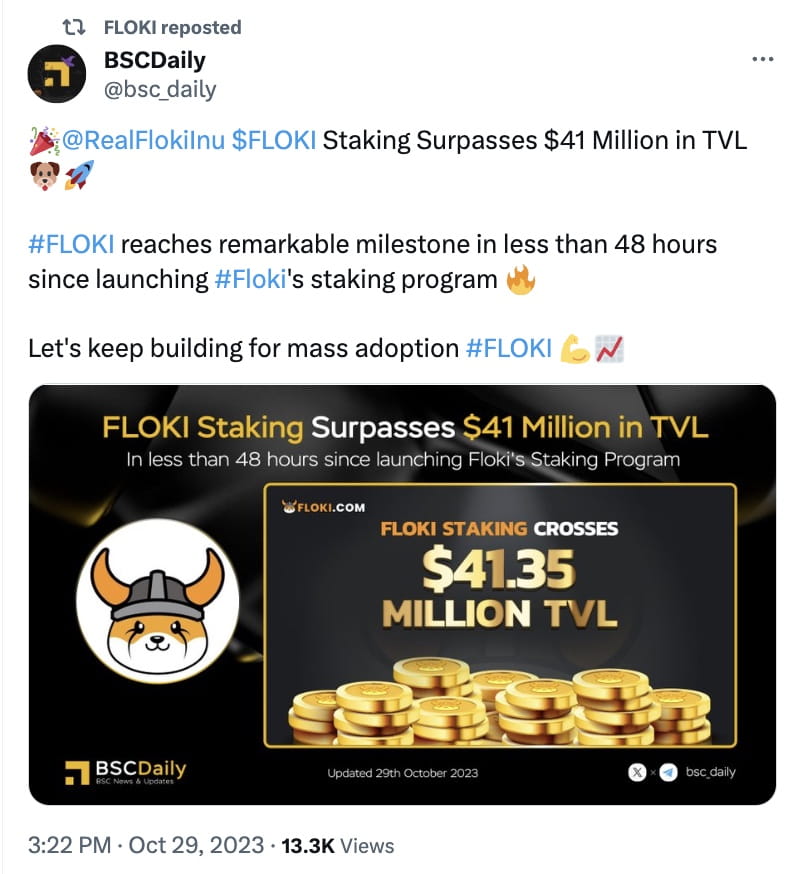This screenshot has width=796, height=874.
Task: Click the repost icon above the post
Action: [71, 27]
